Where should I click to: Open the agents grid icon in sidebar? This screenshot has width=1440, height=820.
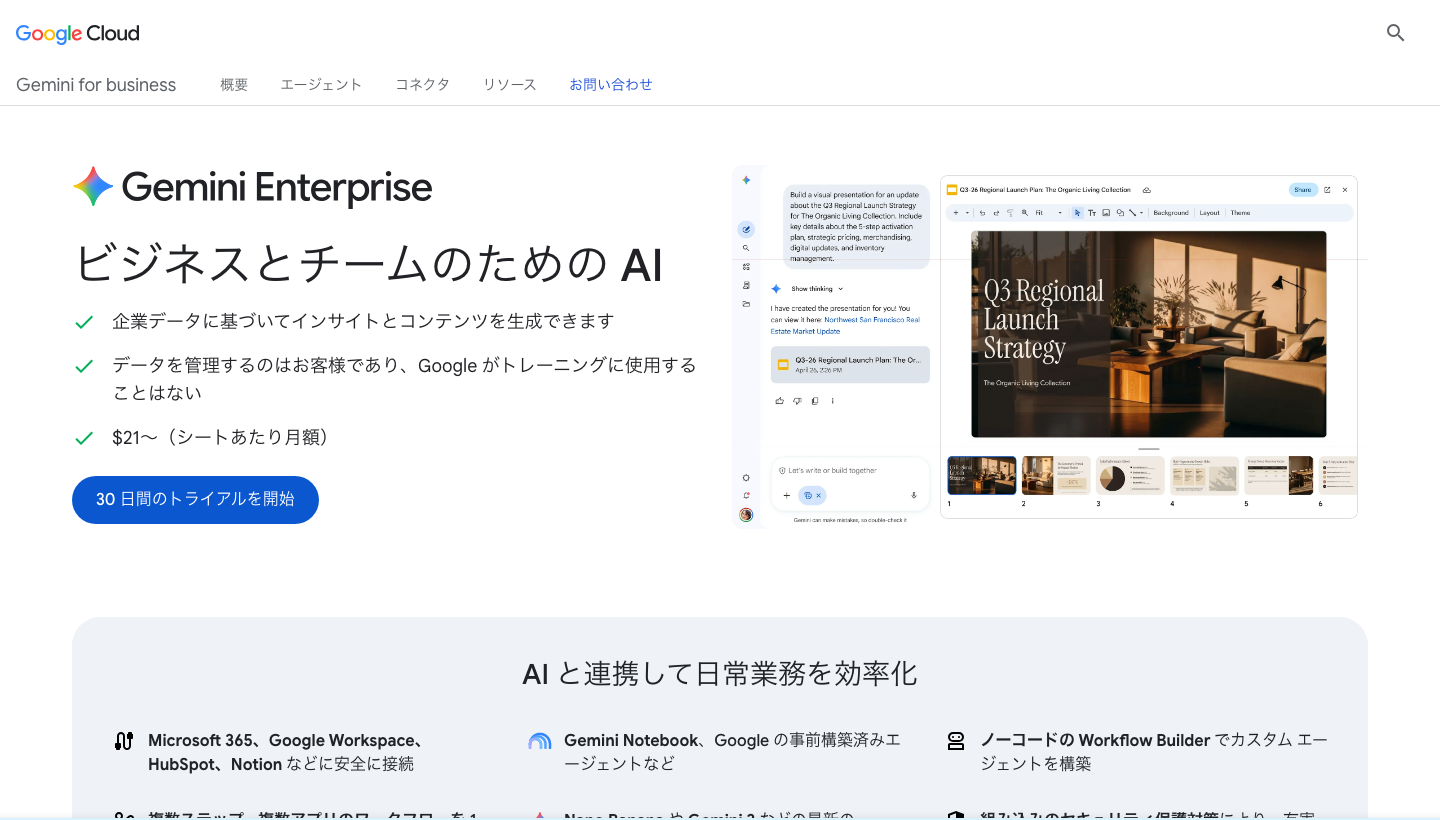point(746,267)
